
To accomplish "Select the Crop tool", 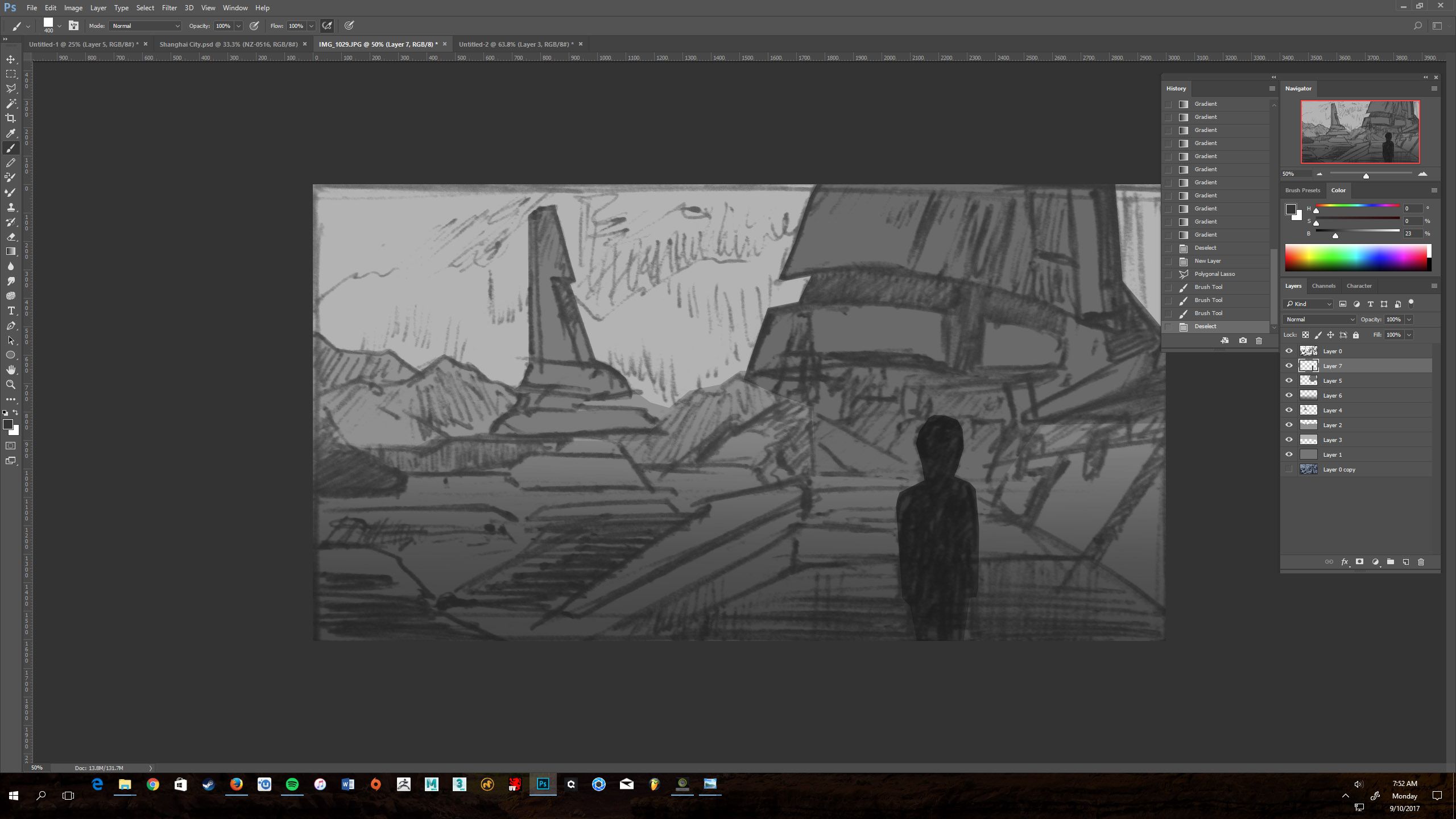I will pyautogui.click(x=11, y=118).
